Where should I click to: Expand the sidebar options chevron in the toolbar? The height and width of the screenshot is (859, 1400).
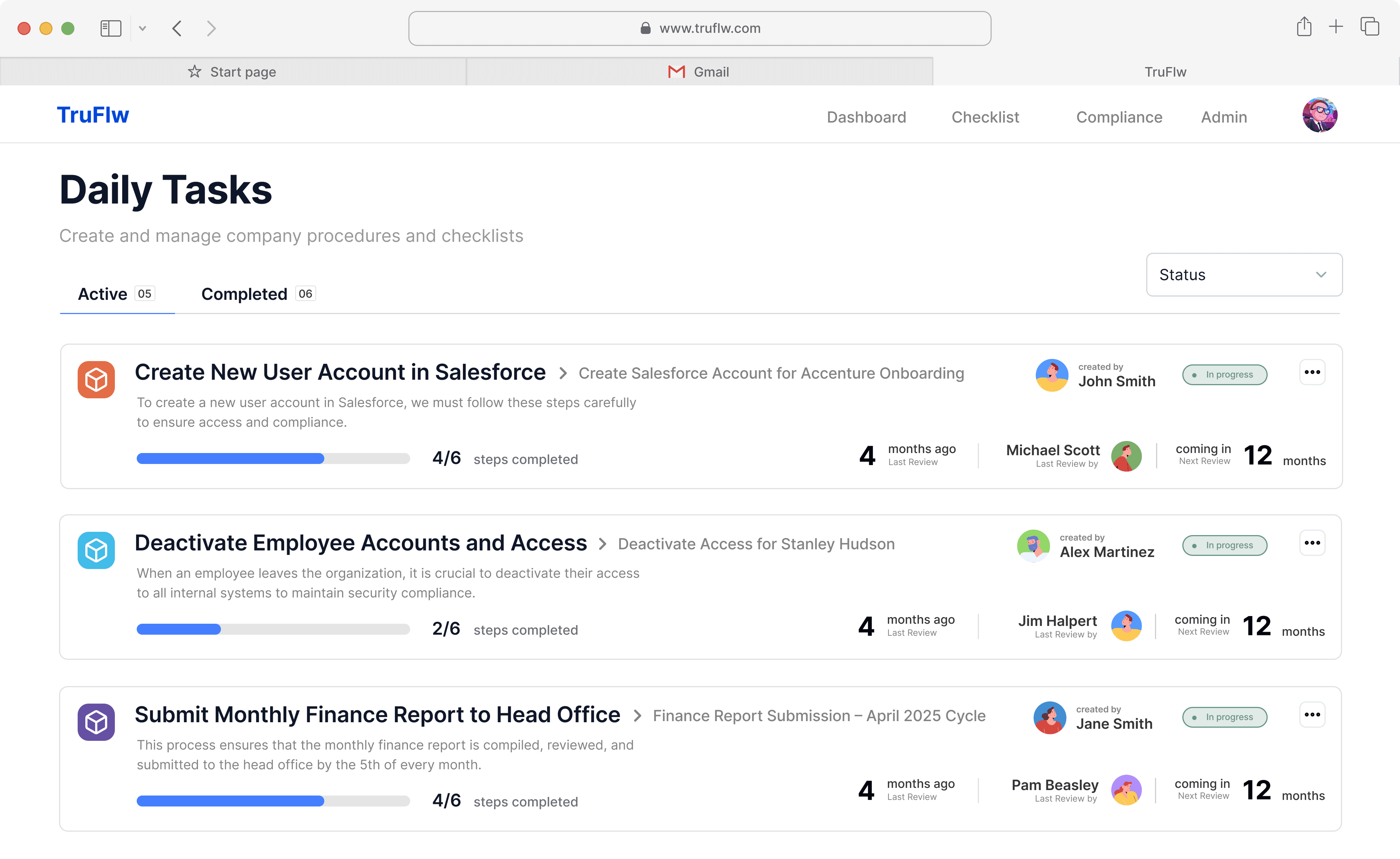(x=143, y=28)
